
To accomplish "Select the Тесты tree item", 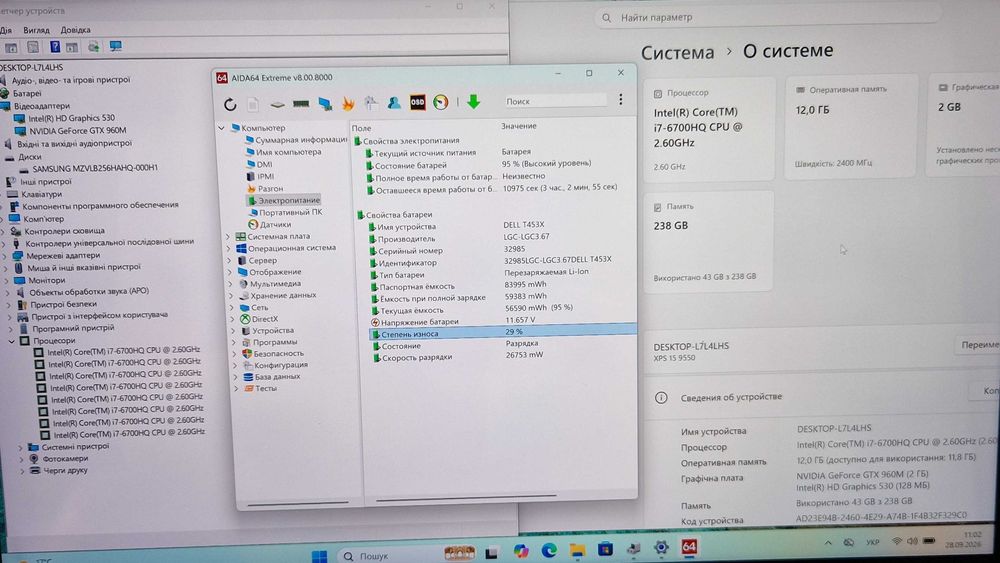I will [x=261, y=388].
